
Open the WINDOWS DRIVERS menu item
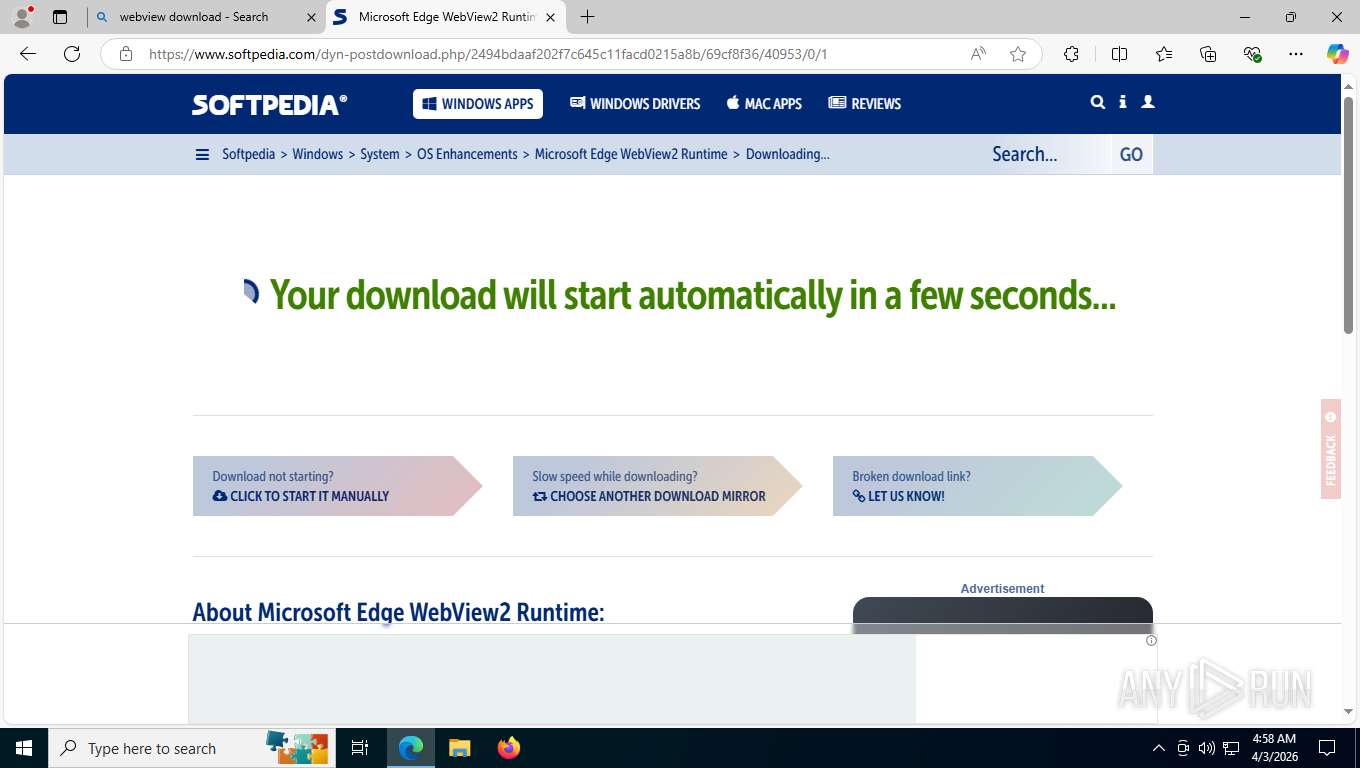click(x=635, y=104)
